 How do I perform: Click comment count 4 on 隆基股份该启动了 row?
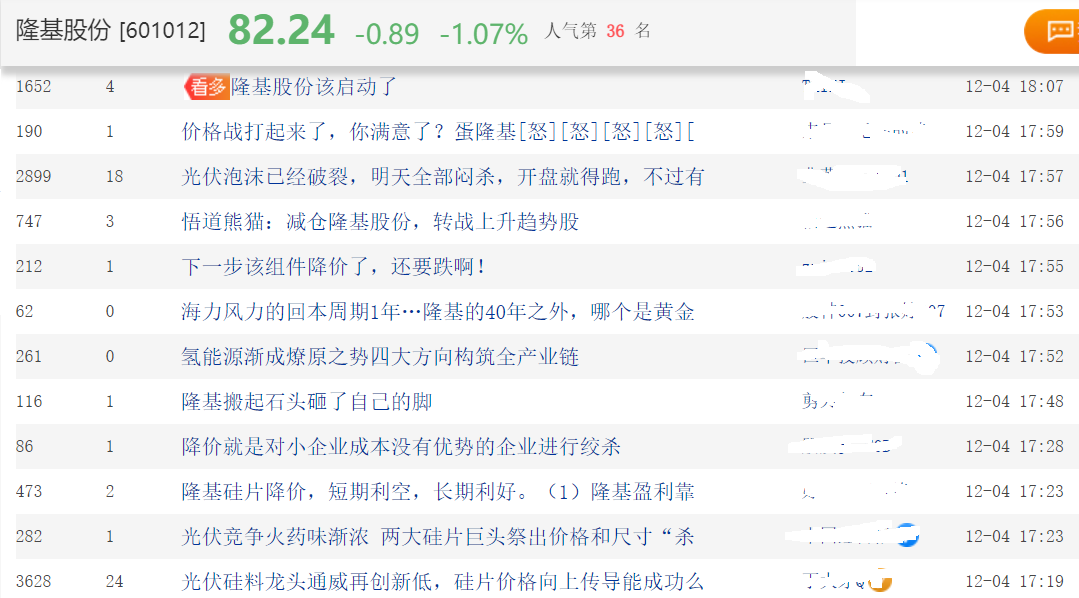(x=110, y=87)
